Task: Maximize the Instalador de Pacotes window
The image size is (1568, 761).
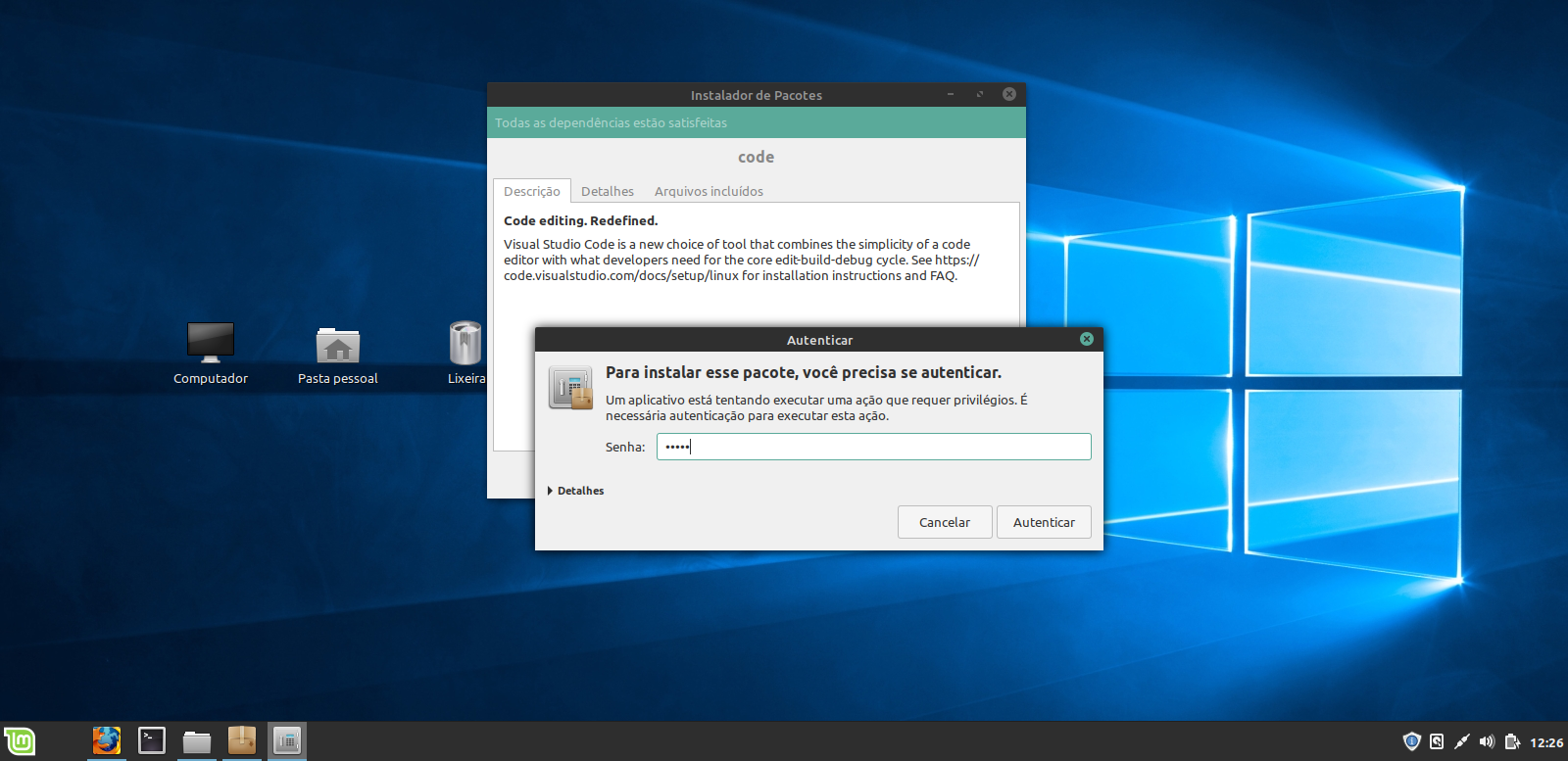Action: click(980, 94)
